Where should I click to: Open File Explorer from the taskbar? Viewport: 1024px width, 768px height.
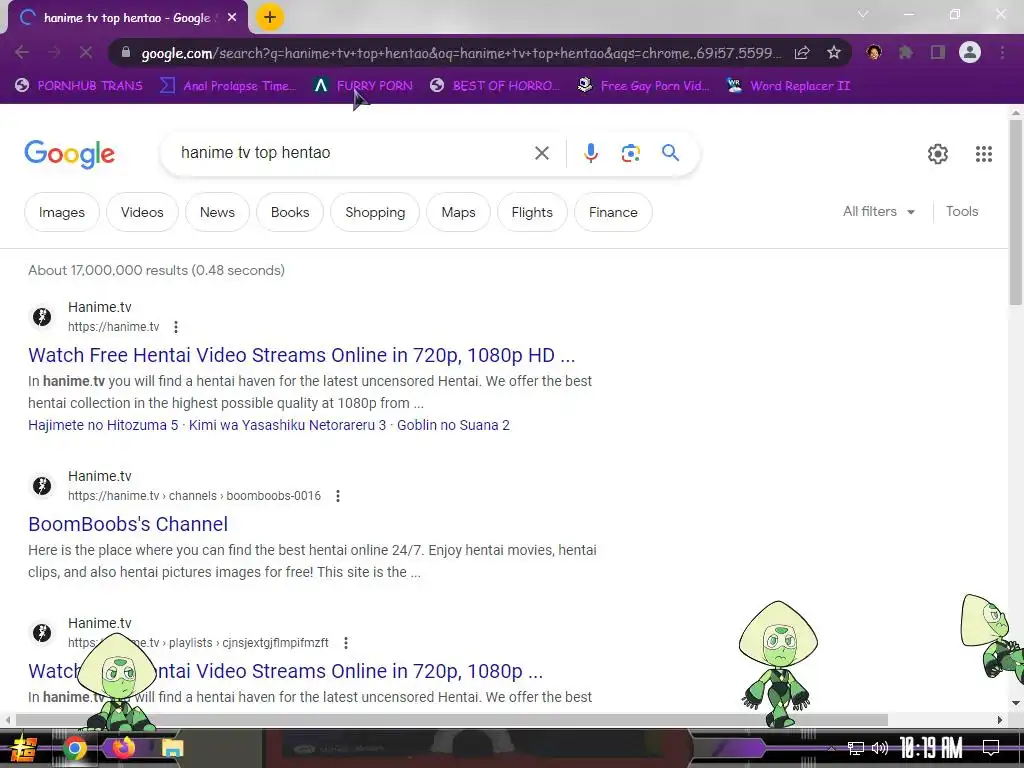172,748
